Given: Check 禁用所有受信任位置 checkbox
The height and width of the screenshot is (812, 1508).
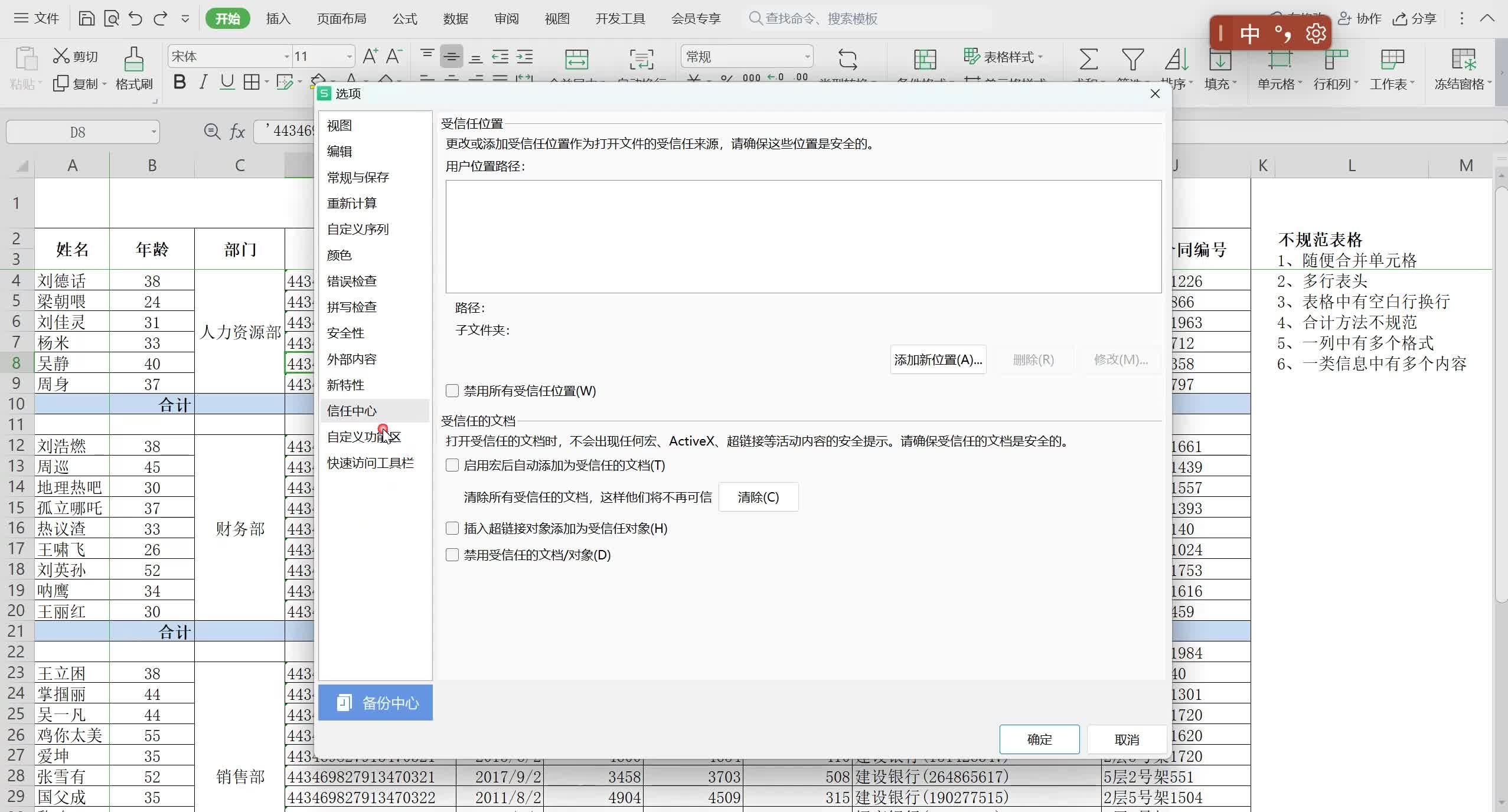Looking at the screenshot, I should (x=452, y=391).
